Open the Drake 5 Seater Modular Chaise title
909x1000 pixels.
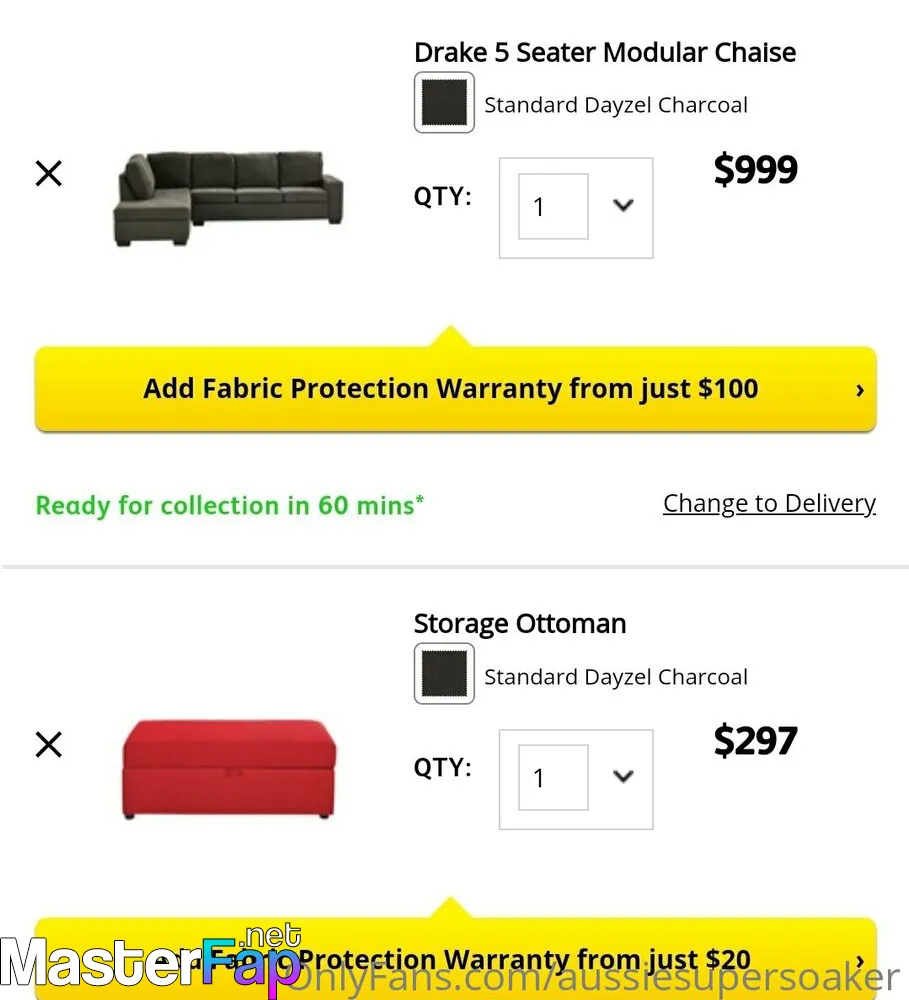click(605, 52)
